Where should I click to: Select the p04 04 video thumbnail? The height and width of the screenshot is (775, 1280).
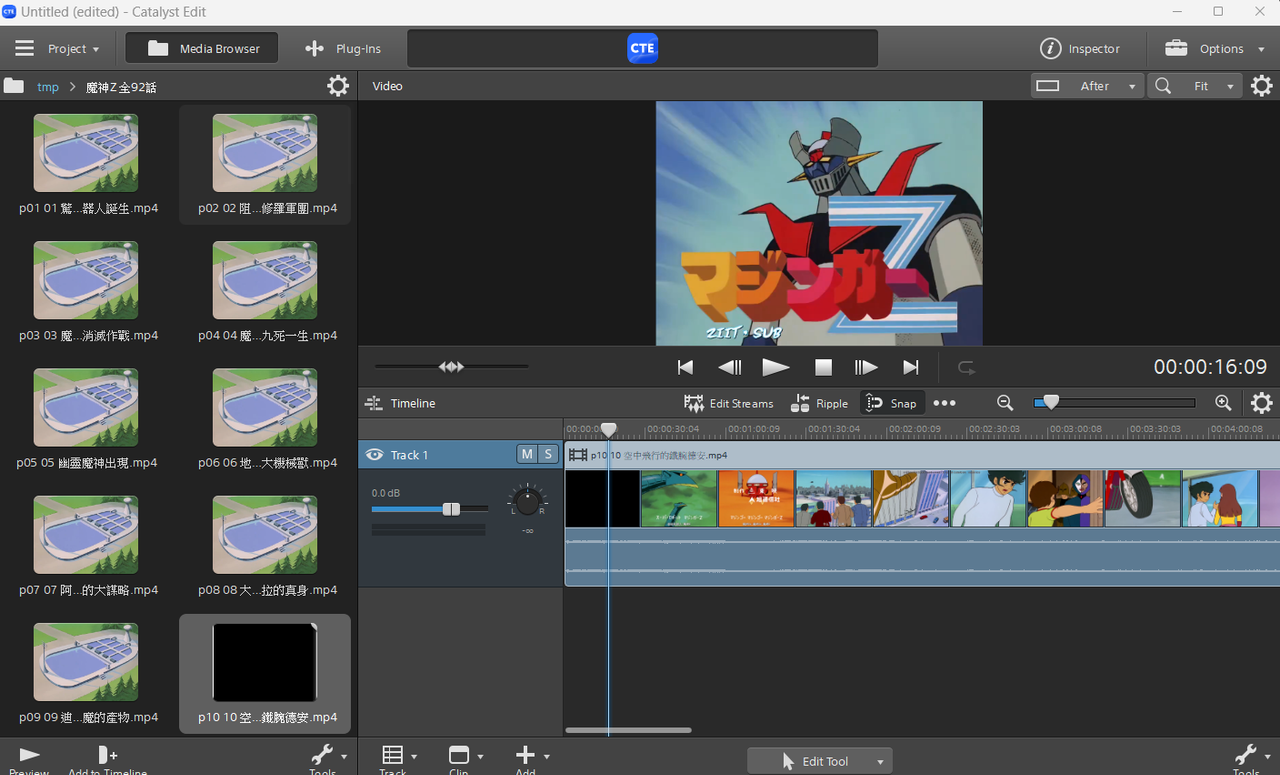point(265,280)
